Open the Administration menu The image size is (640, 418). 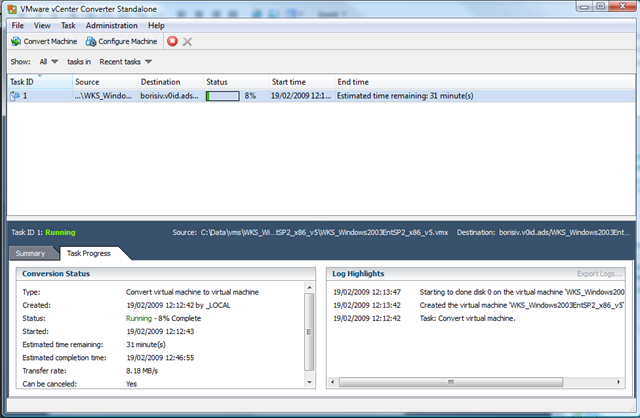point(111,24)
